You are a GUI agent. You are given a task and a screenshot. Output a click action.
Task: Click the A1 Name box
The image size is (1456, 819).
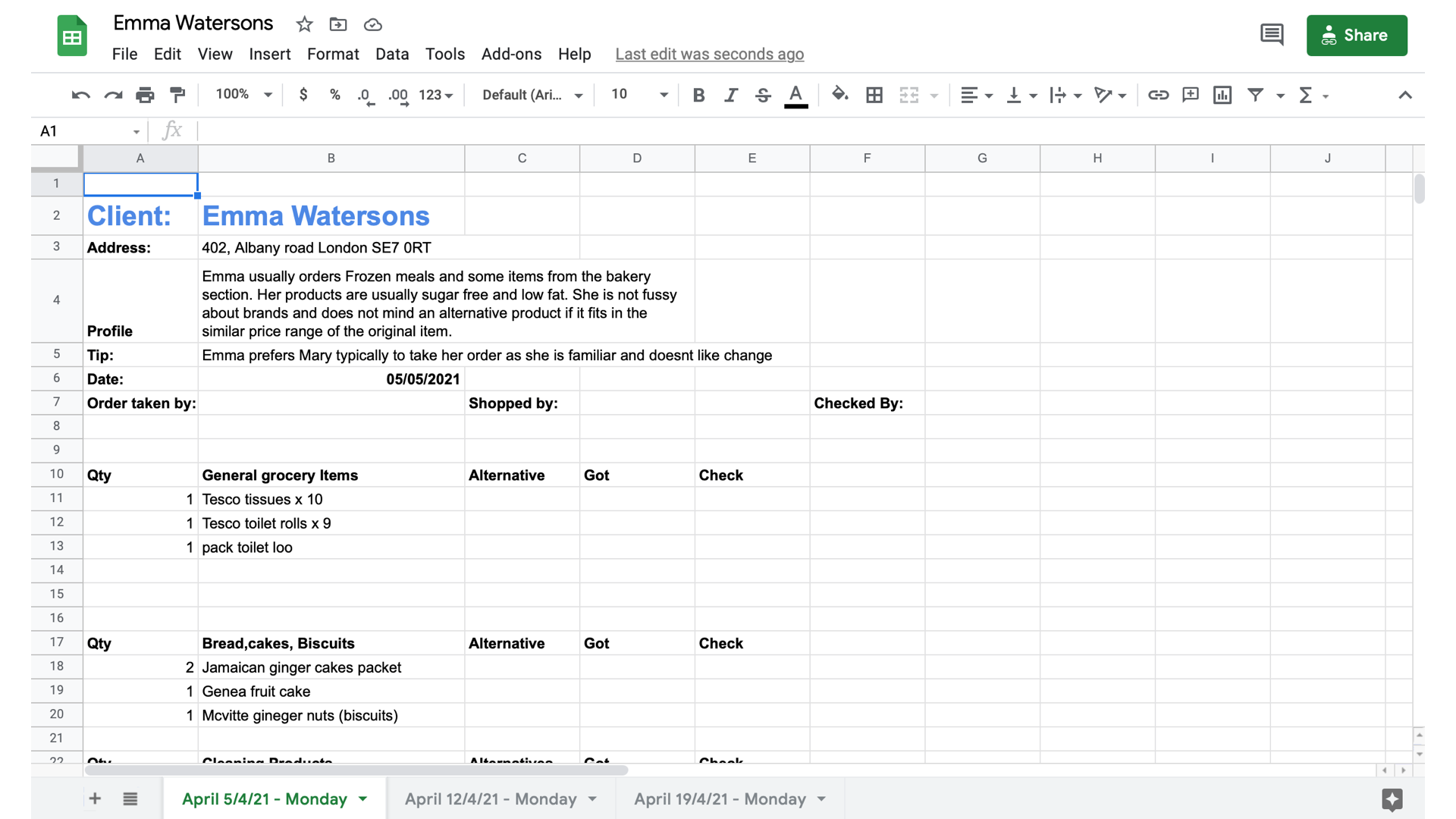point(89,131)
